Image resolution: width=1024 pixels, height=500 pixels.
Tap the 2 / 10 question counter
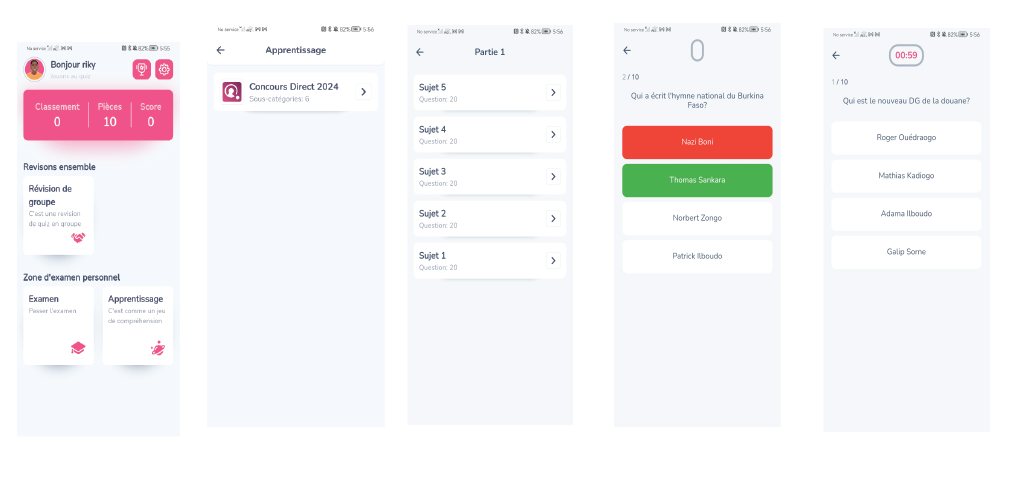coord(630,77)
